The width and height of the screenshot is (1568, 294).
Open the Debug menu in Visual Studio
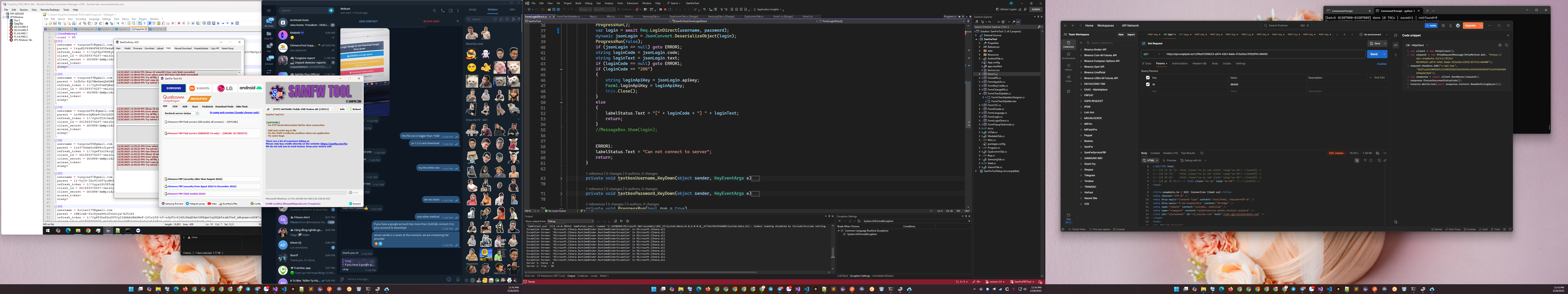(x=589, y=3)
